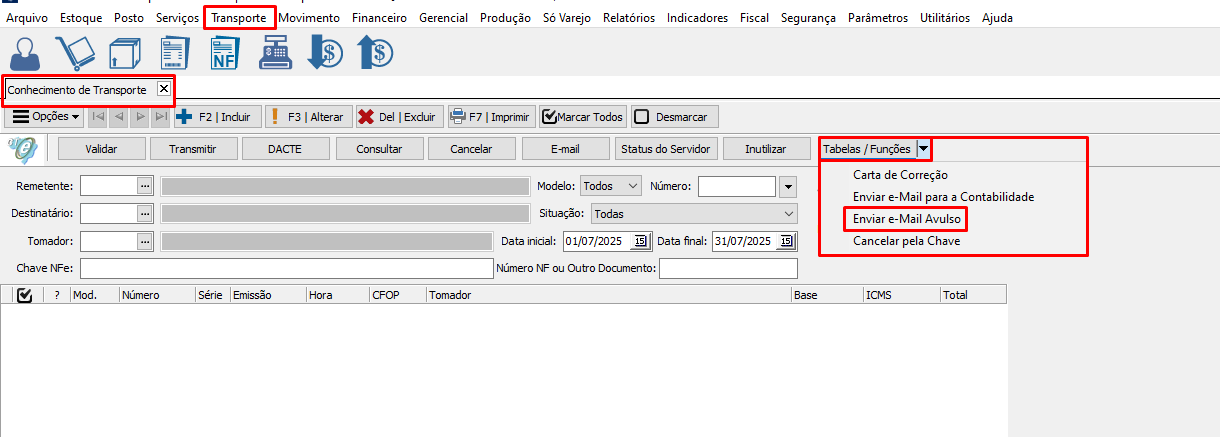This screenshot has width=1220, height=437.
Task: Open the Data inicial calendar picker
Action: tap(640, 241)
